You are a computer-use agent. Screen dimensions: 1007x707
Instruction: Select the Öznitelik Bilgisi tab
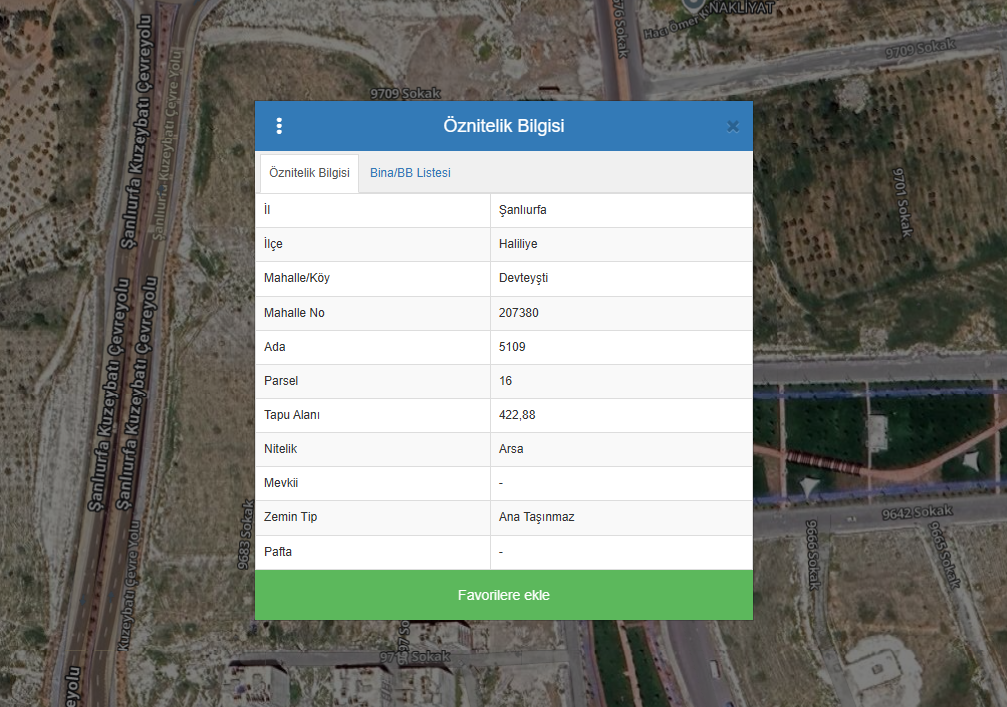309,173
